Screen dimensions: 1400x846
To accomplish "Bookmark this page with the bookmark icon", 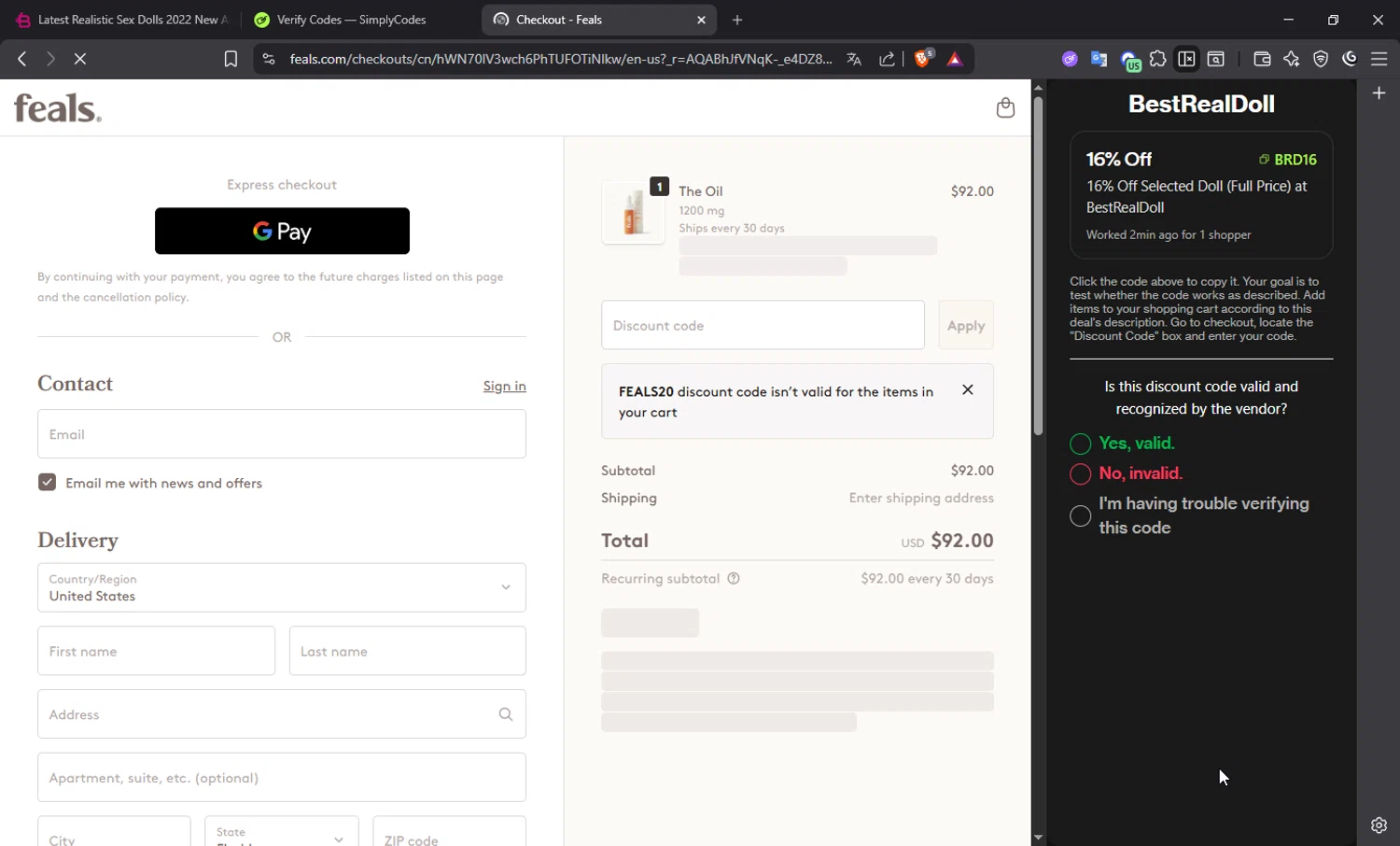I will point(231,59).
